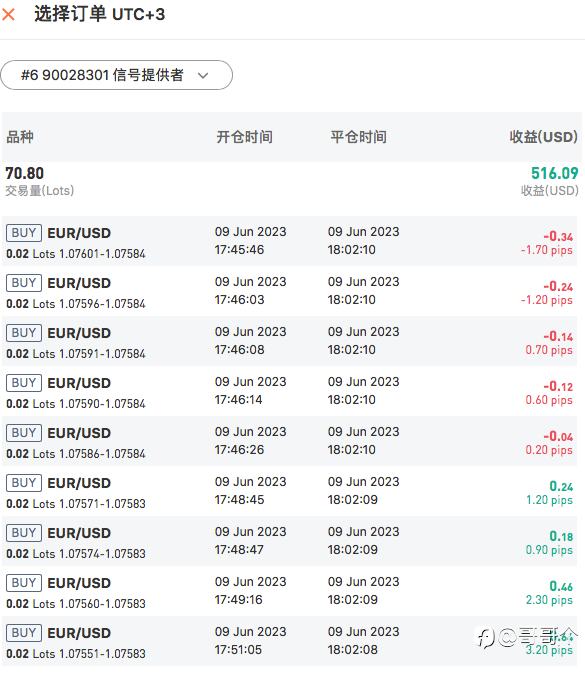Viewport: 585px width, 674px height.
Task: Sort by the 平仓时间 column header
Action: click(x=358, y=137)
